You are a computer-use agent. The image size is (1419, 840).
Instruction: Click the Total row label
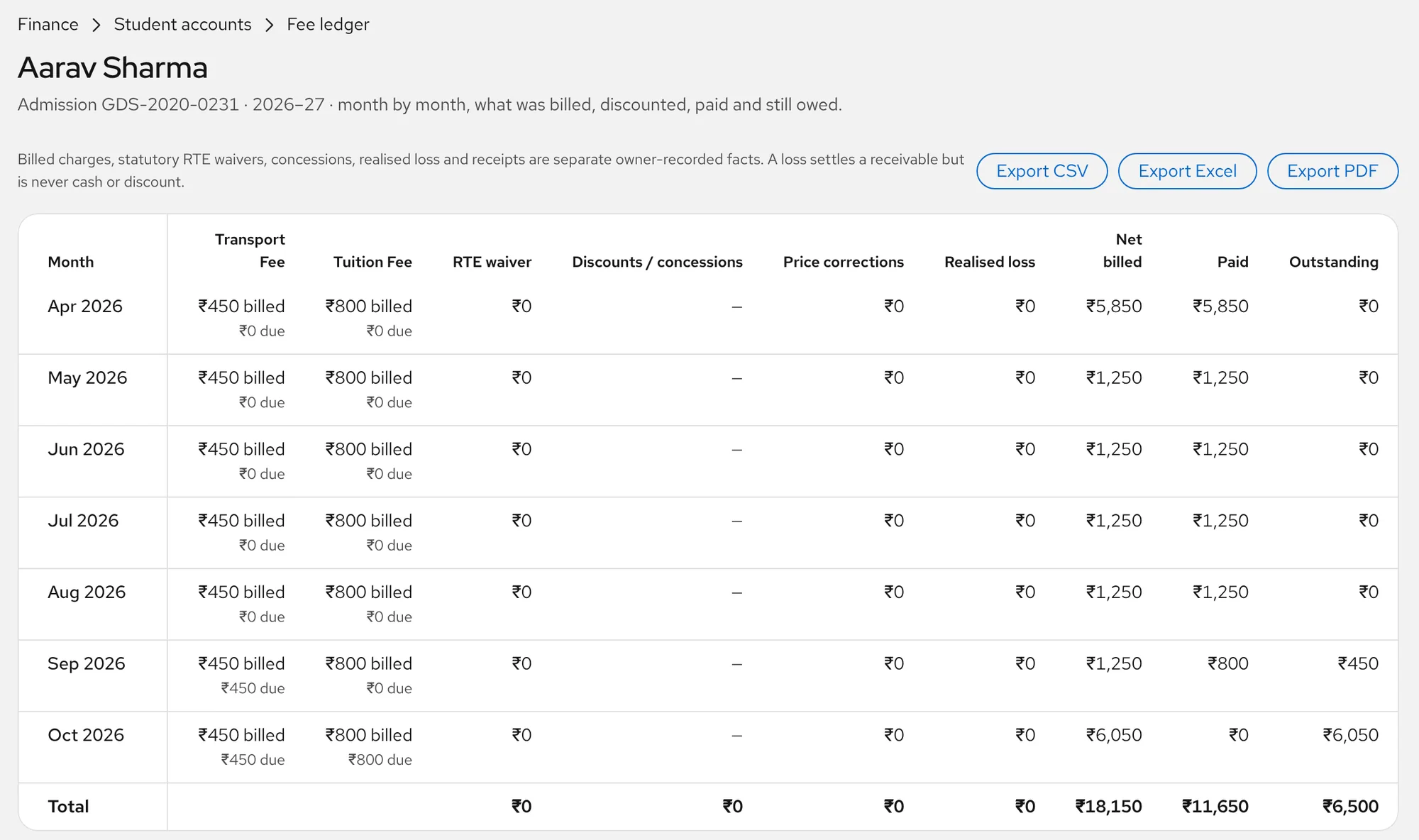pos(68,807)
